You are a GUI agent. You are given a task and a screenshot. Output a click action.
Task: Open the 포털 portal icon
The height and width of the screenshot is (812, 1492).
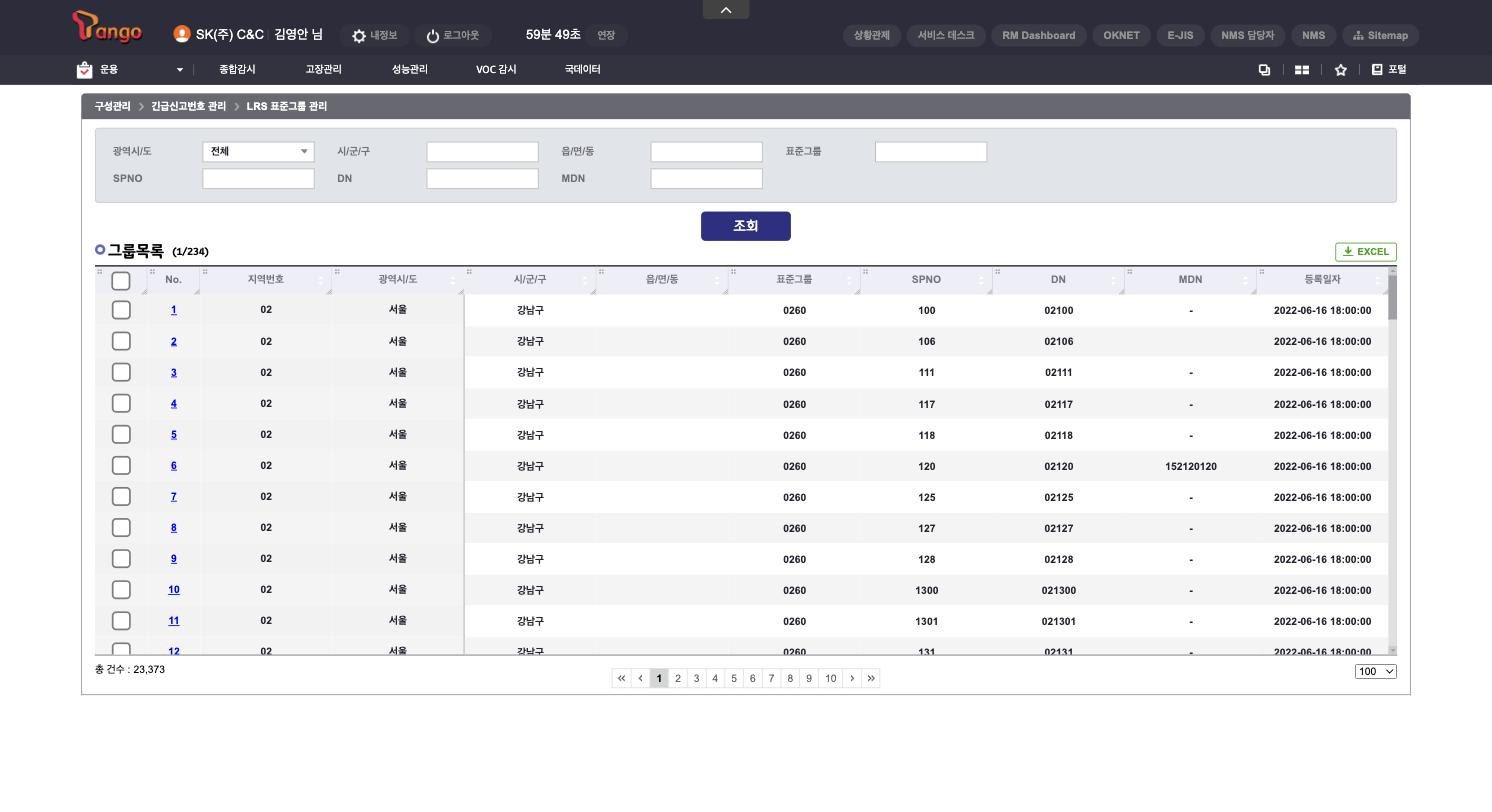[x=1377, y=69]
